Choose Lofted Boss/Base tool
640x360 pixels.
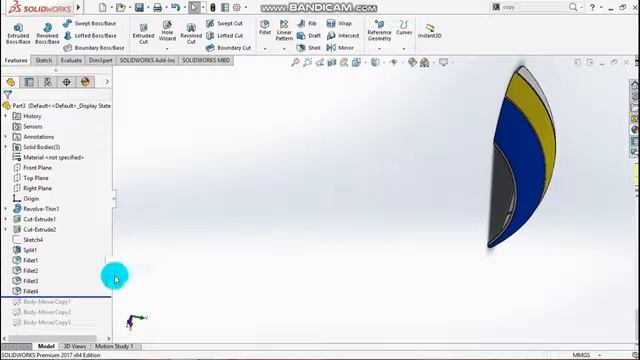[90, 36]
